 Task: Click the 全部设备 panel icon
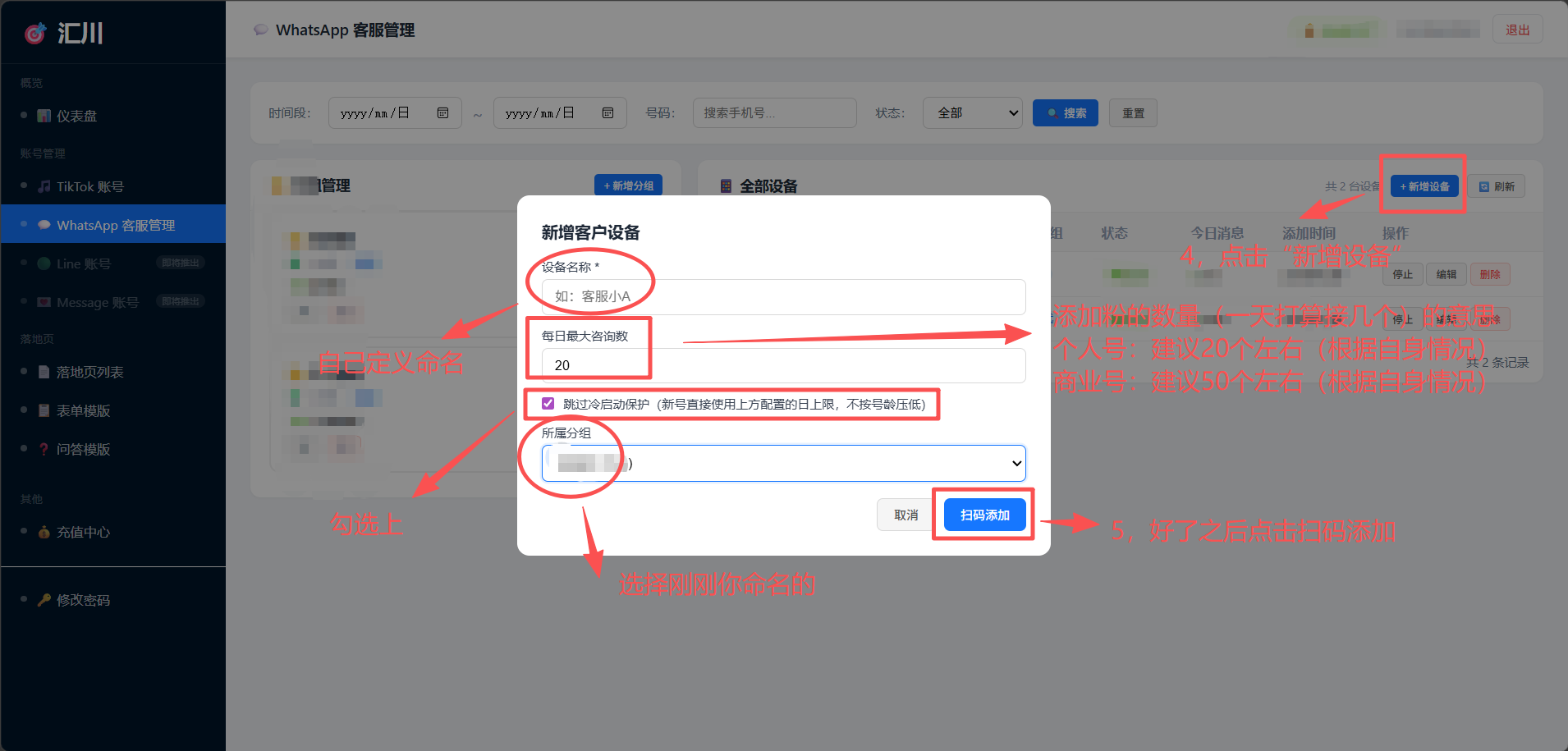tap(726, 186)
